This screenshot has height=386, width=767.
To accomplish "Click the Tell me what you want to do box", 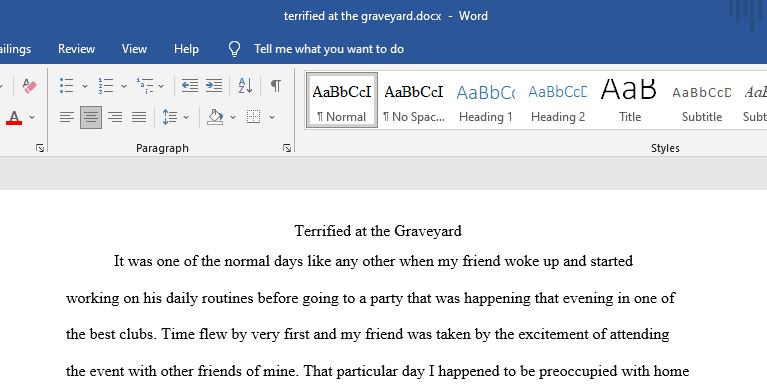I will point(329,49).
